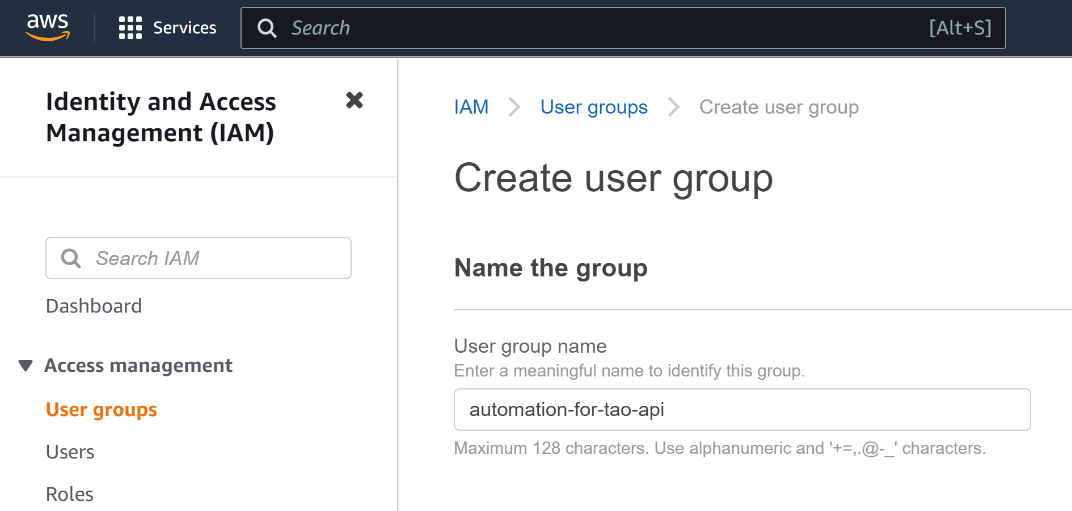Screen dimensions: 1072x511
Task: Click the Identity and Access Management sidebar title
Action: tap(161, 117)
